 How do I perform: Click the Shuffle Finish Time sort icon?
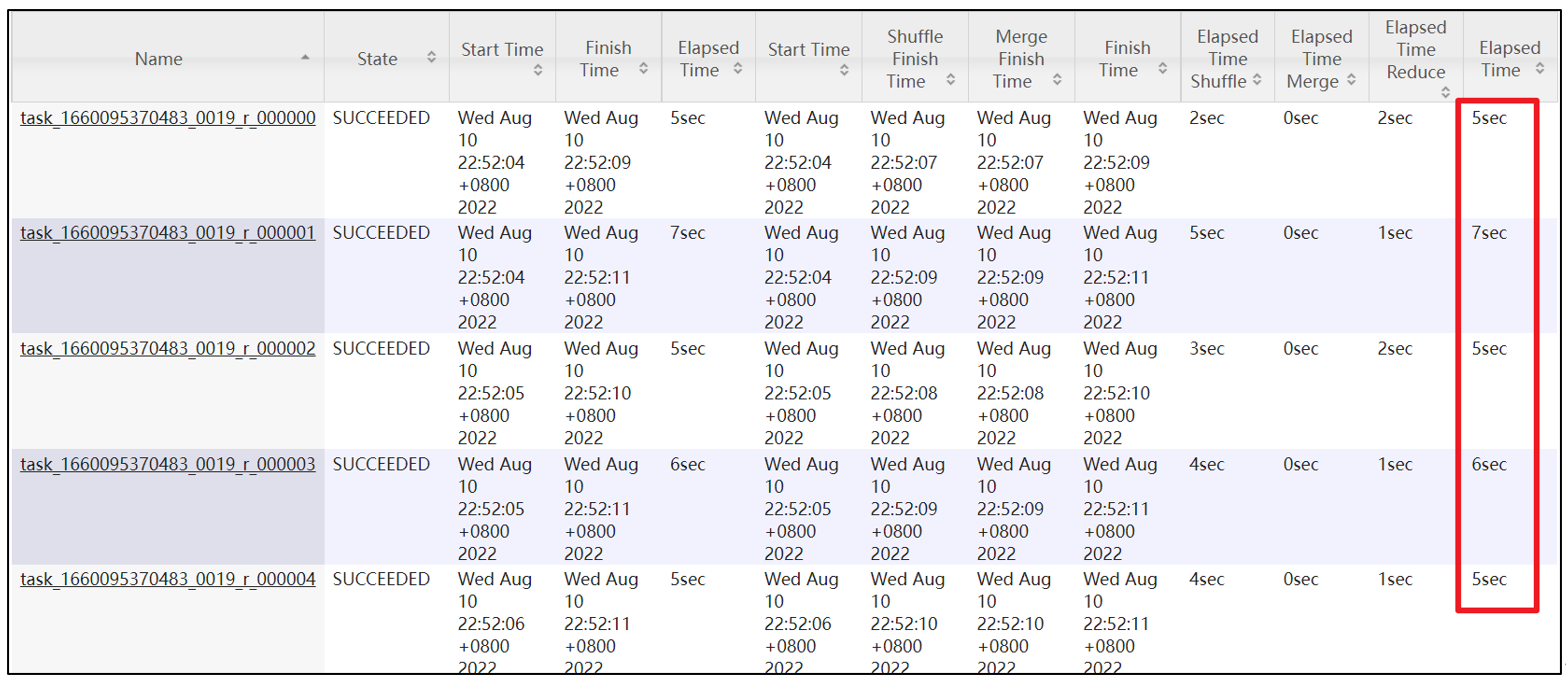click(951, 80)
